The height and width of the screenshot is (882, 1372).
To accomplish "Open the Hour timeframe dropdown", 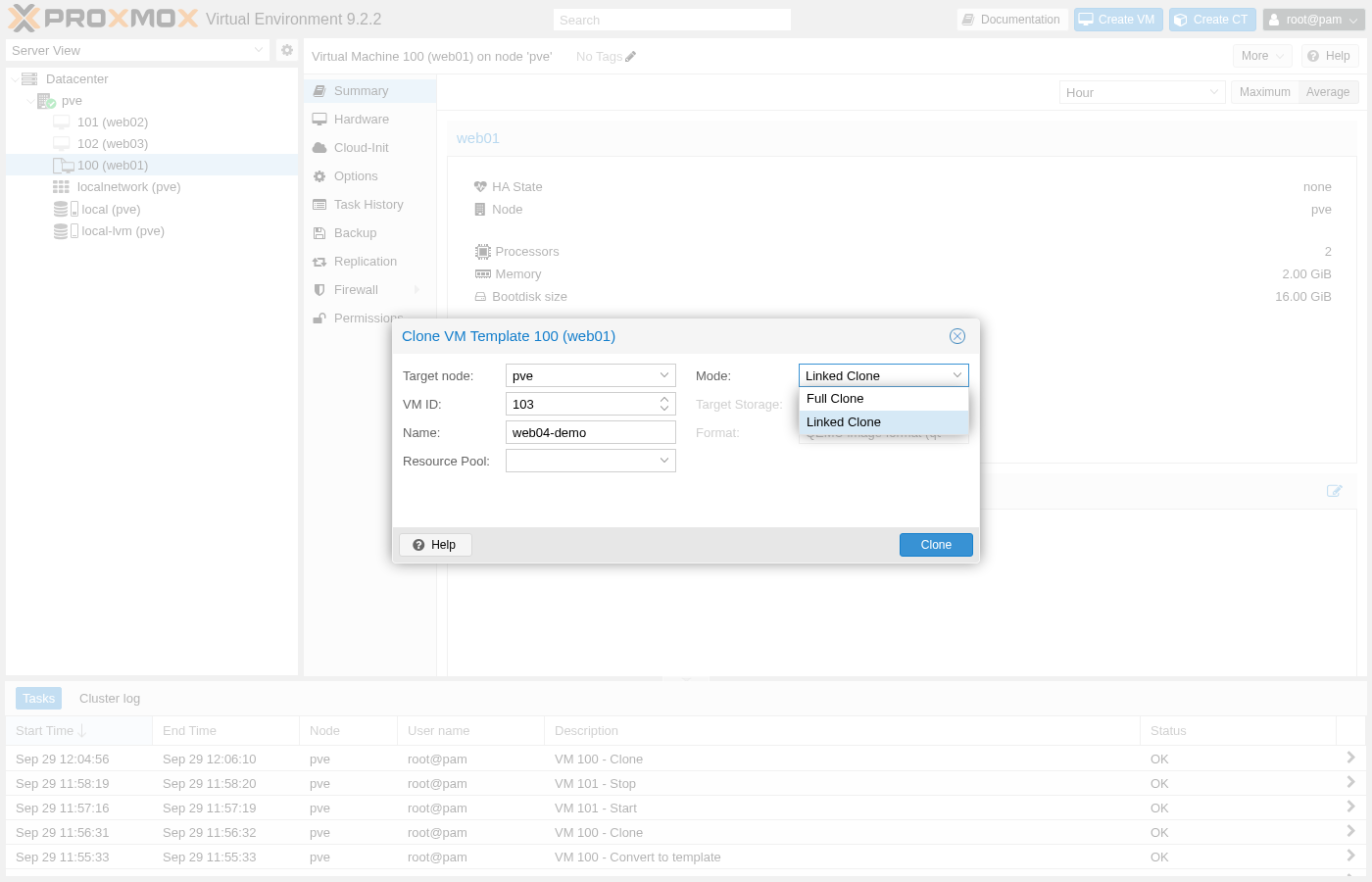I will coord(1142,92).
